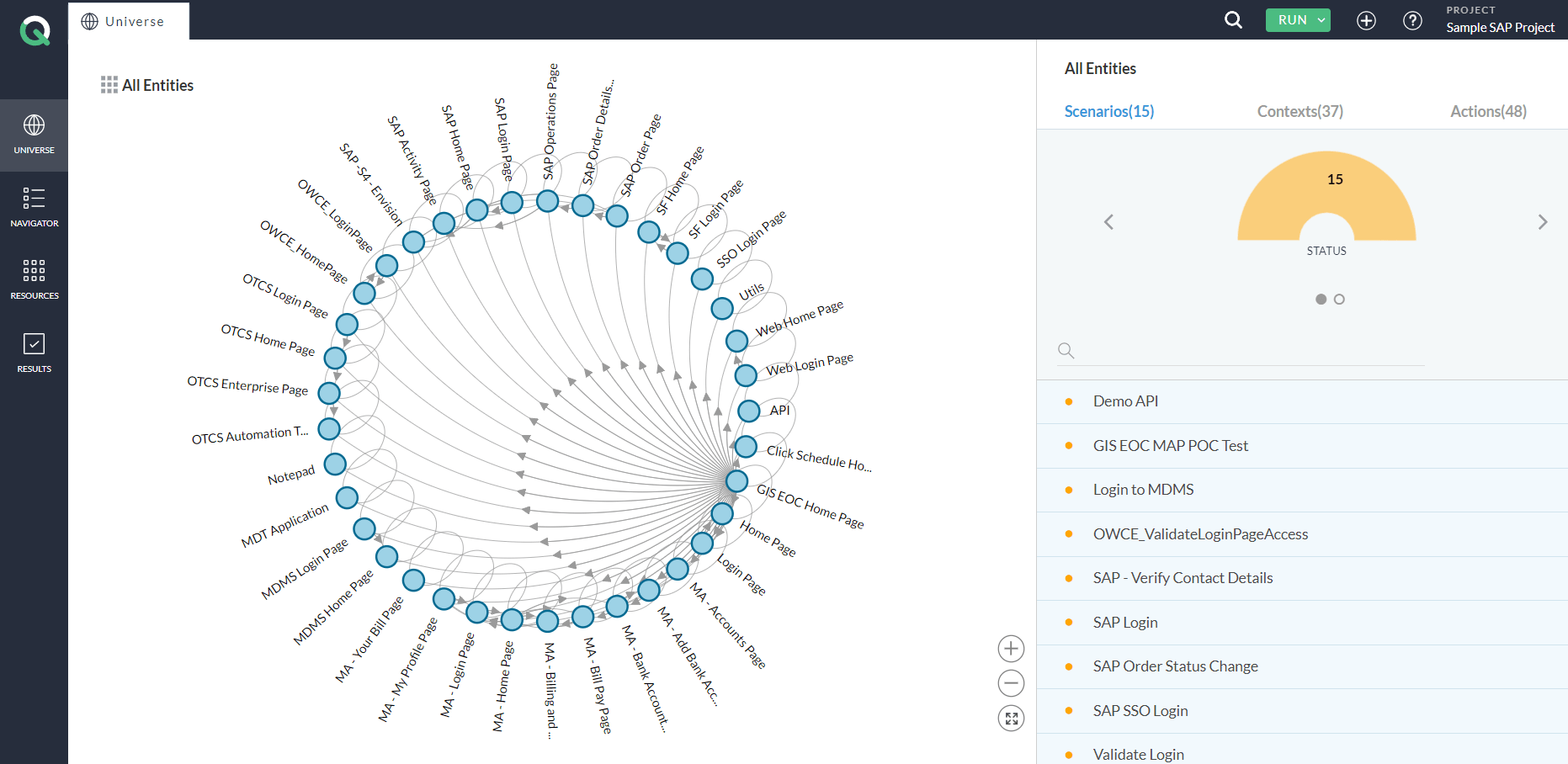The height and width of the screenshot is (764, 1568).
Task: Select the Web Login Page node
Action: [x=746, y=375]
